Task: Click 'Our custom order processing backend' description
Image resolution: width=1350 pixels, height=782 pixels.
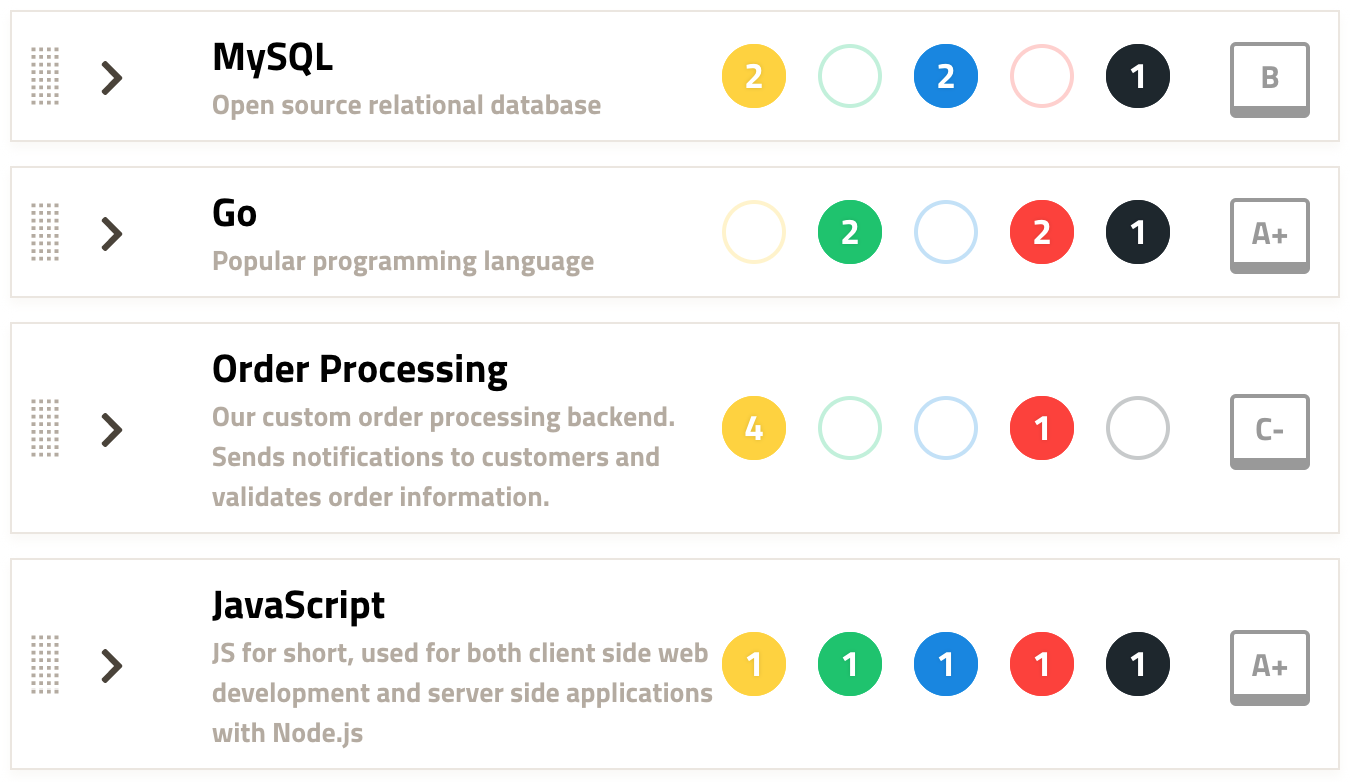Action: pyautogui.click(x=444, y=457)
